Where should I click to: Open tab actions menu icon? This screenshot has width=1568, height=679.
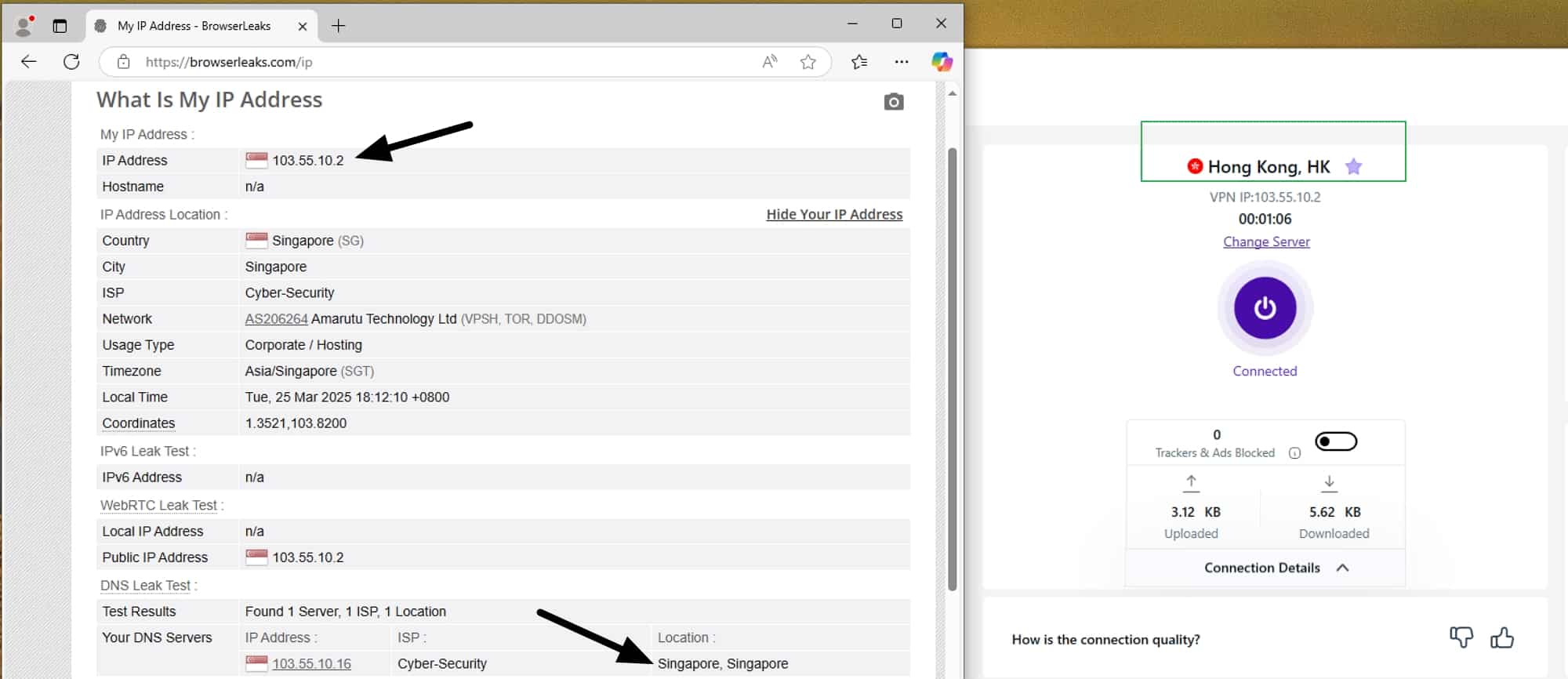click(x=60, y=26)
